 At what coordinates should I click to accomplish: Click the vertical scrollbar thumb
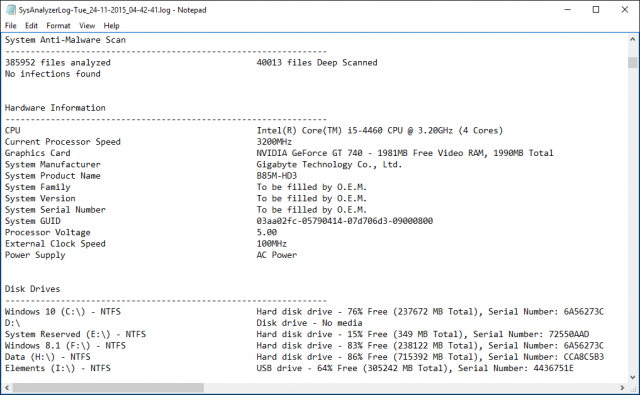(633, 62)
